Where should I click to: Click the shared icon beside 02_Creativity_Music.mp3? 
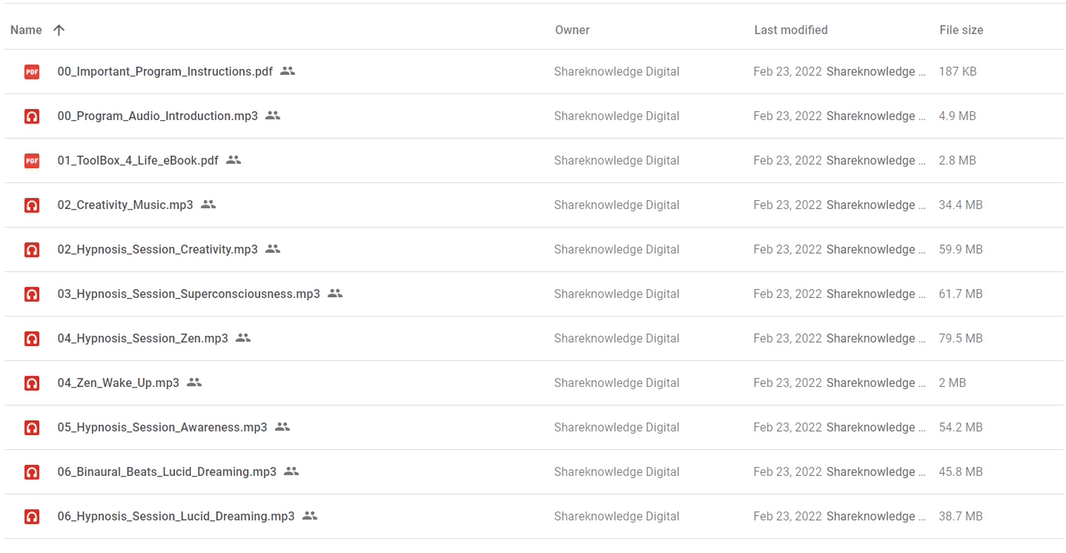pos(209,204)
